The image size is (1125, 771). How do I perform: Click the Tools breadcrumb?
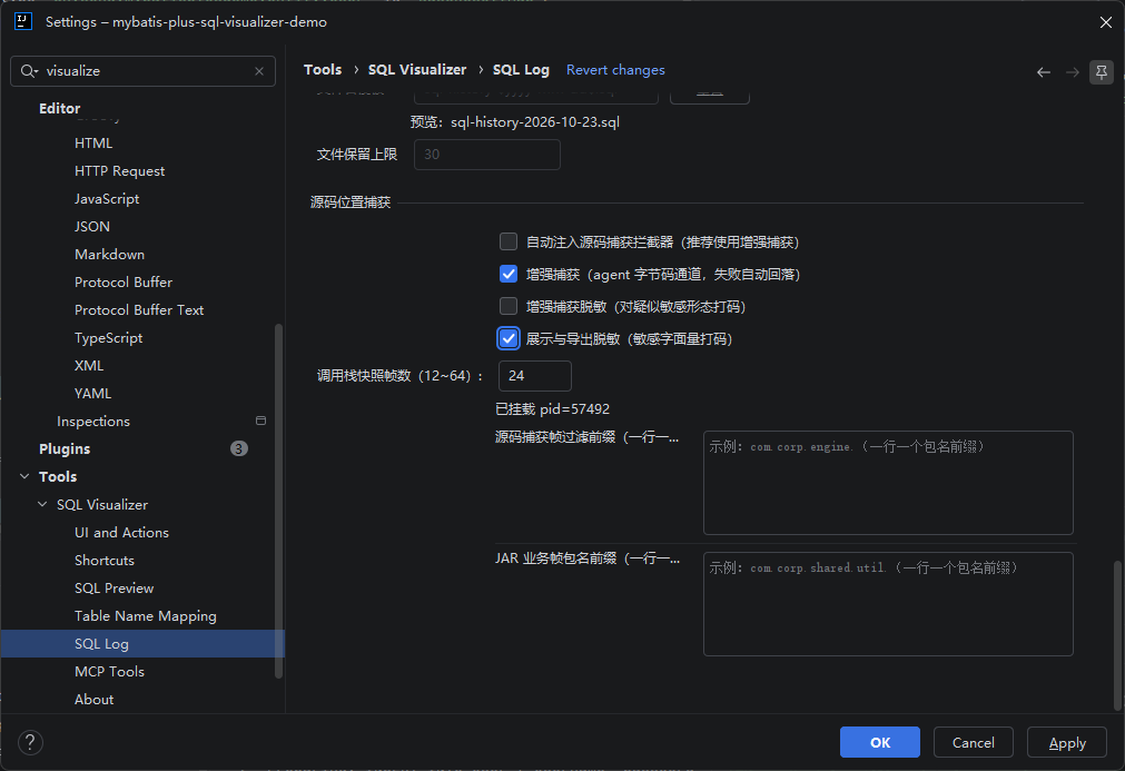pos(322,70)
